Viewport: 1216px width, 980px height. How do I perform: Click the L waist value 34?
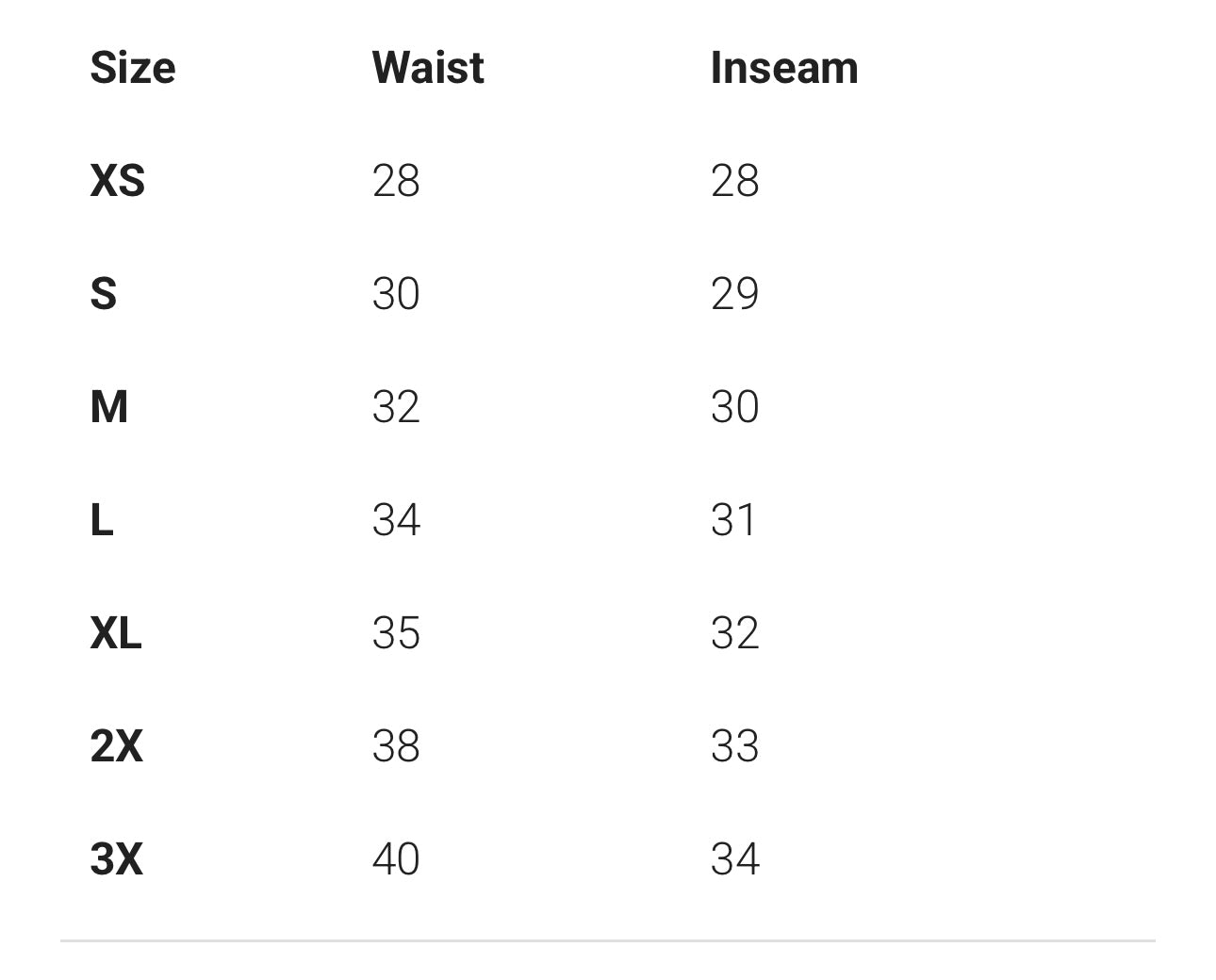(x=396, y=519)
